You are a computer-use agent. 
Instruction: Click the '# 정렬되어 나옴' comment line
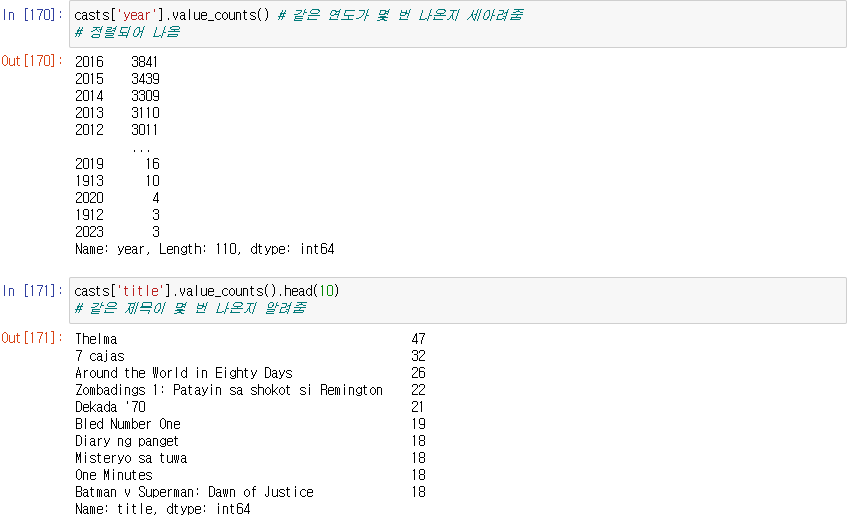pos(127,32)
